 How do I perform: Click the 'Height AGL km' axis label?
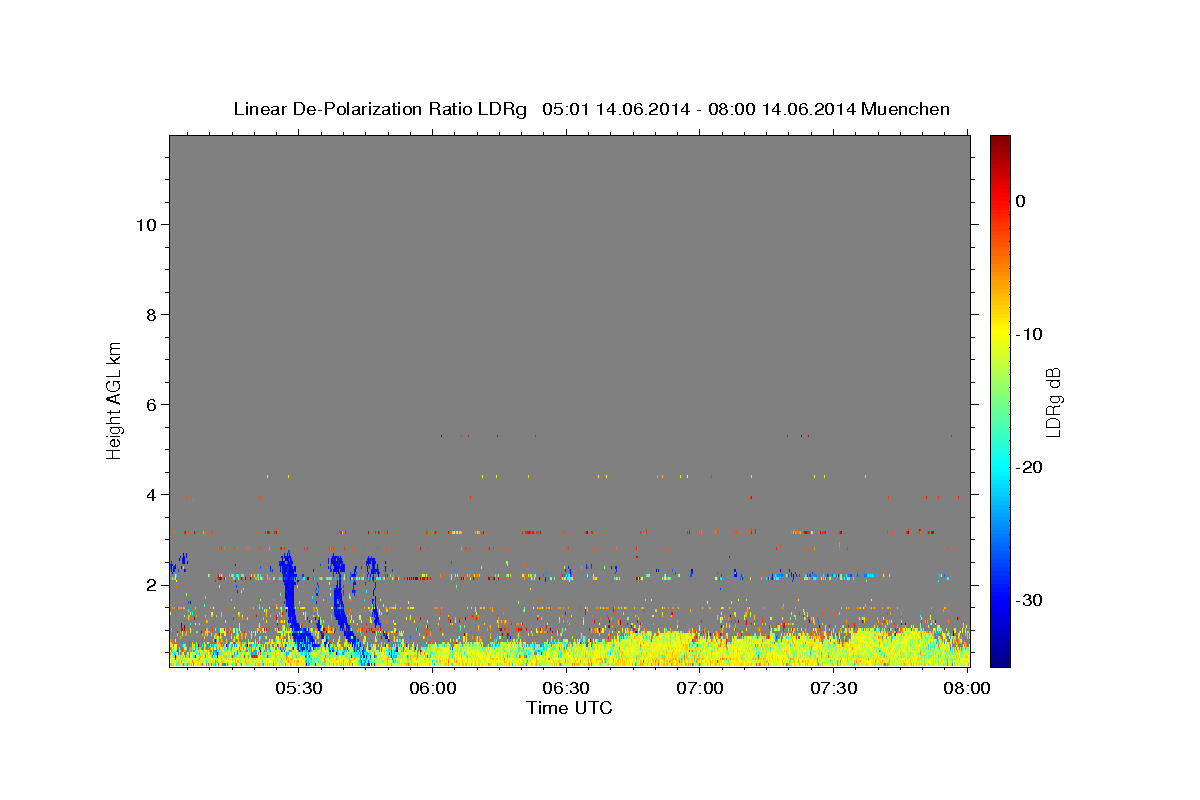coord(114,399)
